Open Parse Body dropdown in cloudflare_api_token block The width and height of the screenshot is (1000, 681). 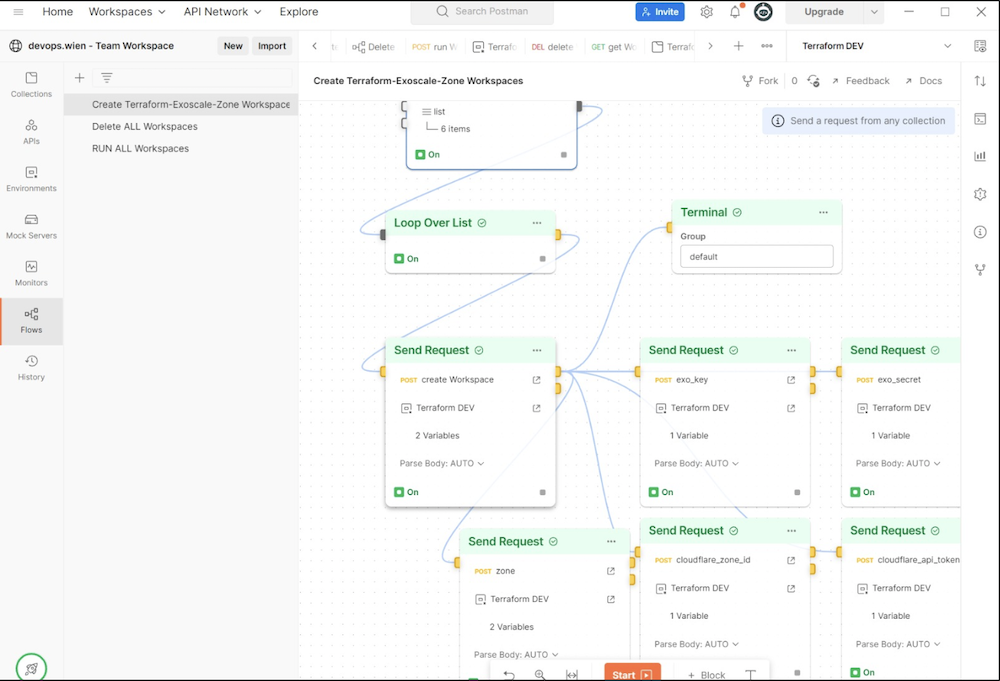pyautogui.click(x=897, y=644)
